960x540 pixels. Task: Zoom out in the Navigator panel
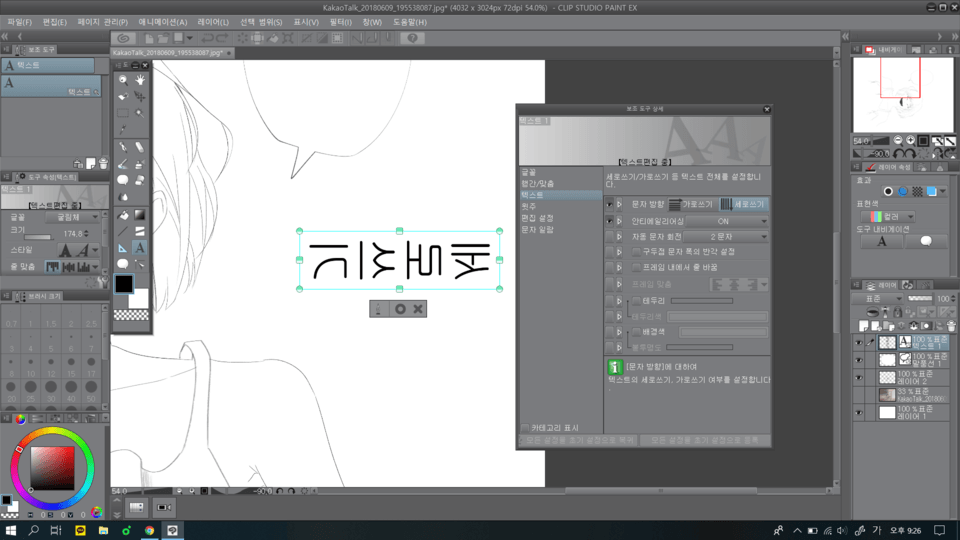[898, 141]
